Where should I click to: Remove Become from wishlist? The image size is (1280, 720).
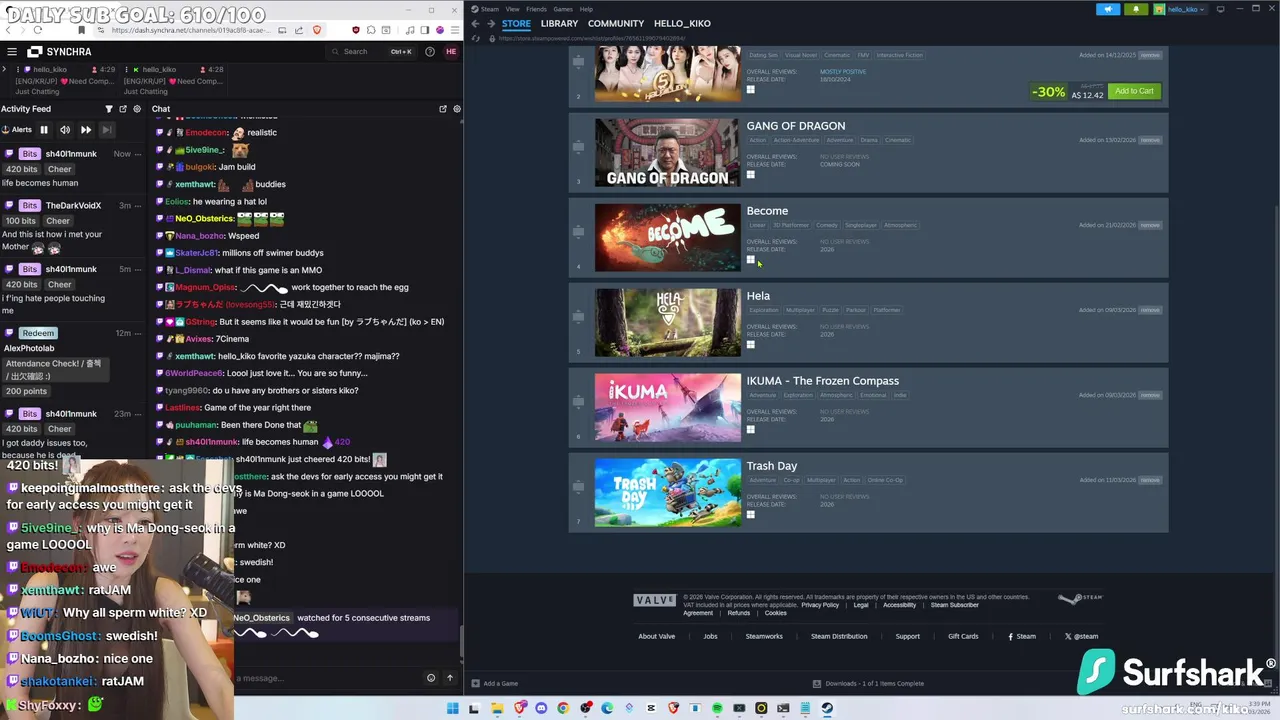pos(1150,225)
